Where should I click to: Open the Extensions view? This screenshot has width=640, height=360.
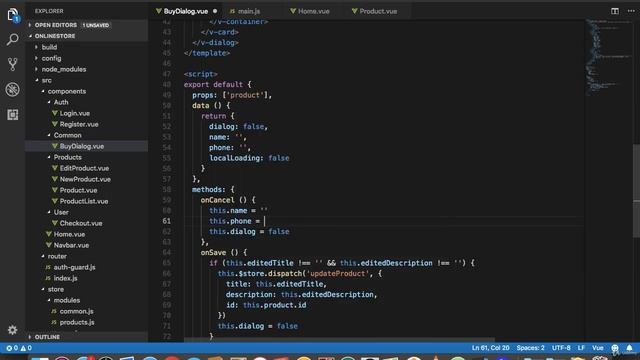coord(13,115)
